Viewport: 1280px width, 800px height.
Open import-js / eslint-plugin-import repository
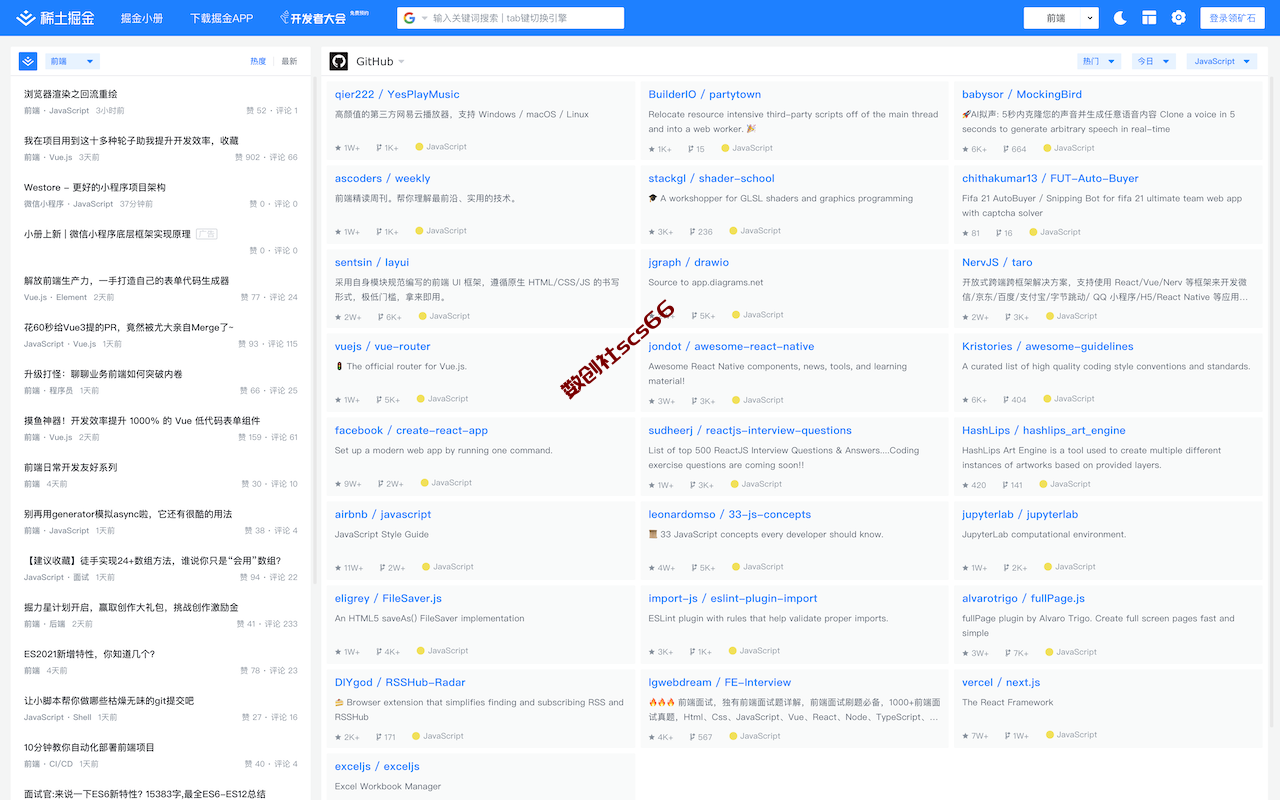pos(733,598)
